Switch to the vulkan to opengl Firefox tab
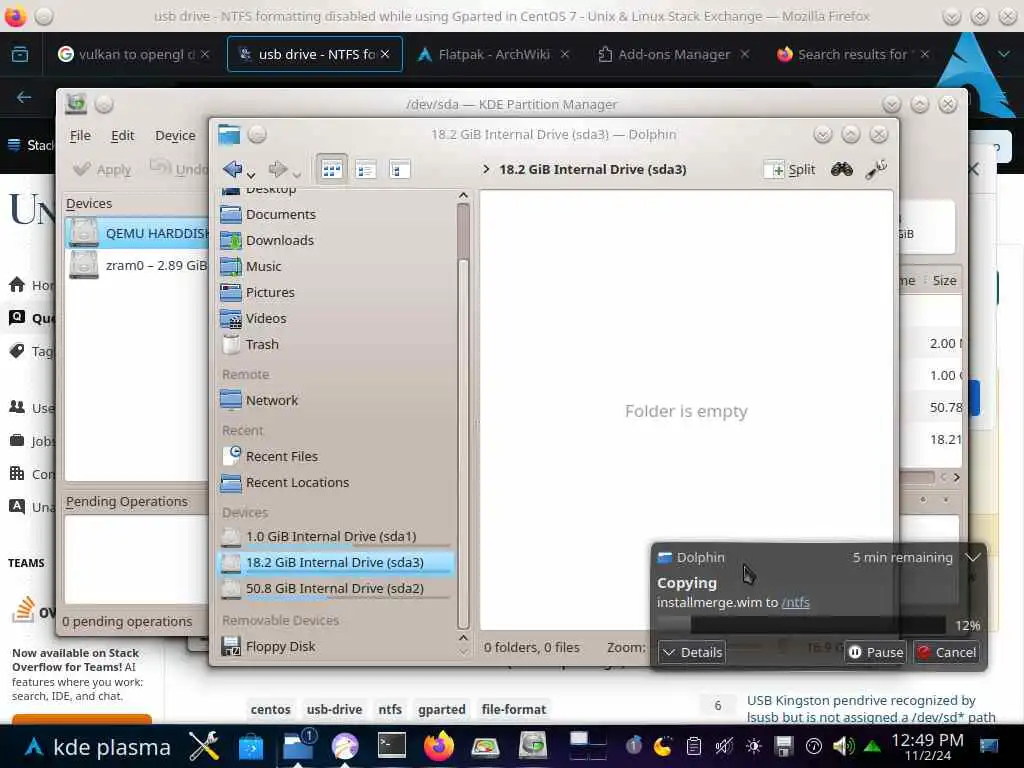This screenshot has height=768, width=1024. (133, 54)
